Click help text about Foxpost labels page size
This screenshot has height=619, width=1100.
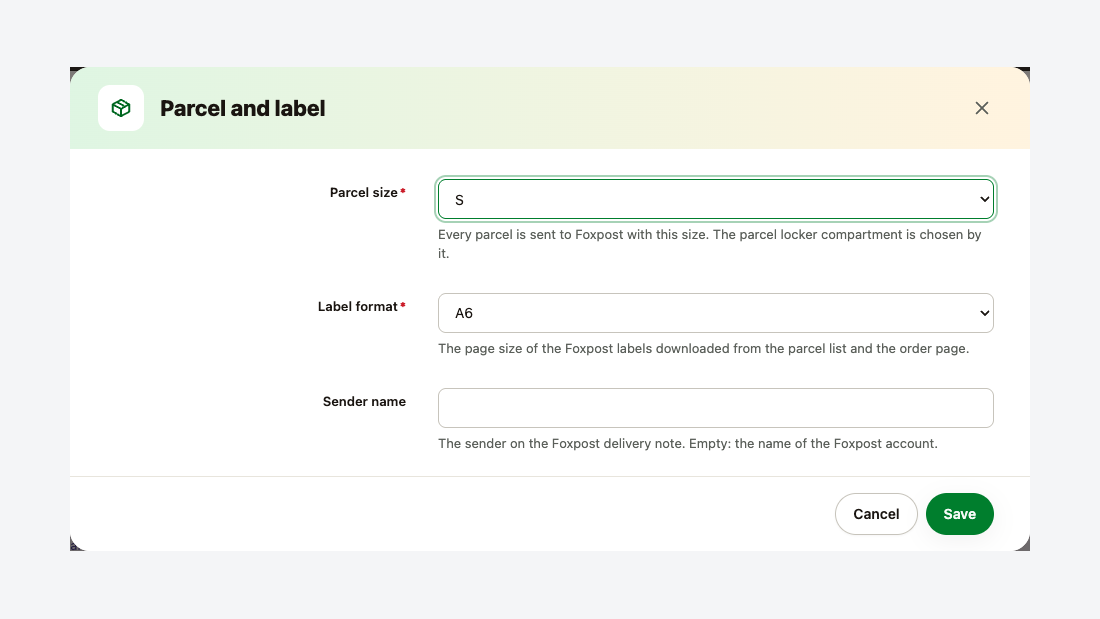coord(704,349)
